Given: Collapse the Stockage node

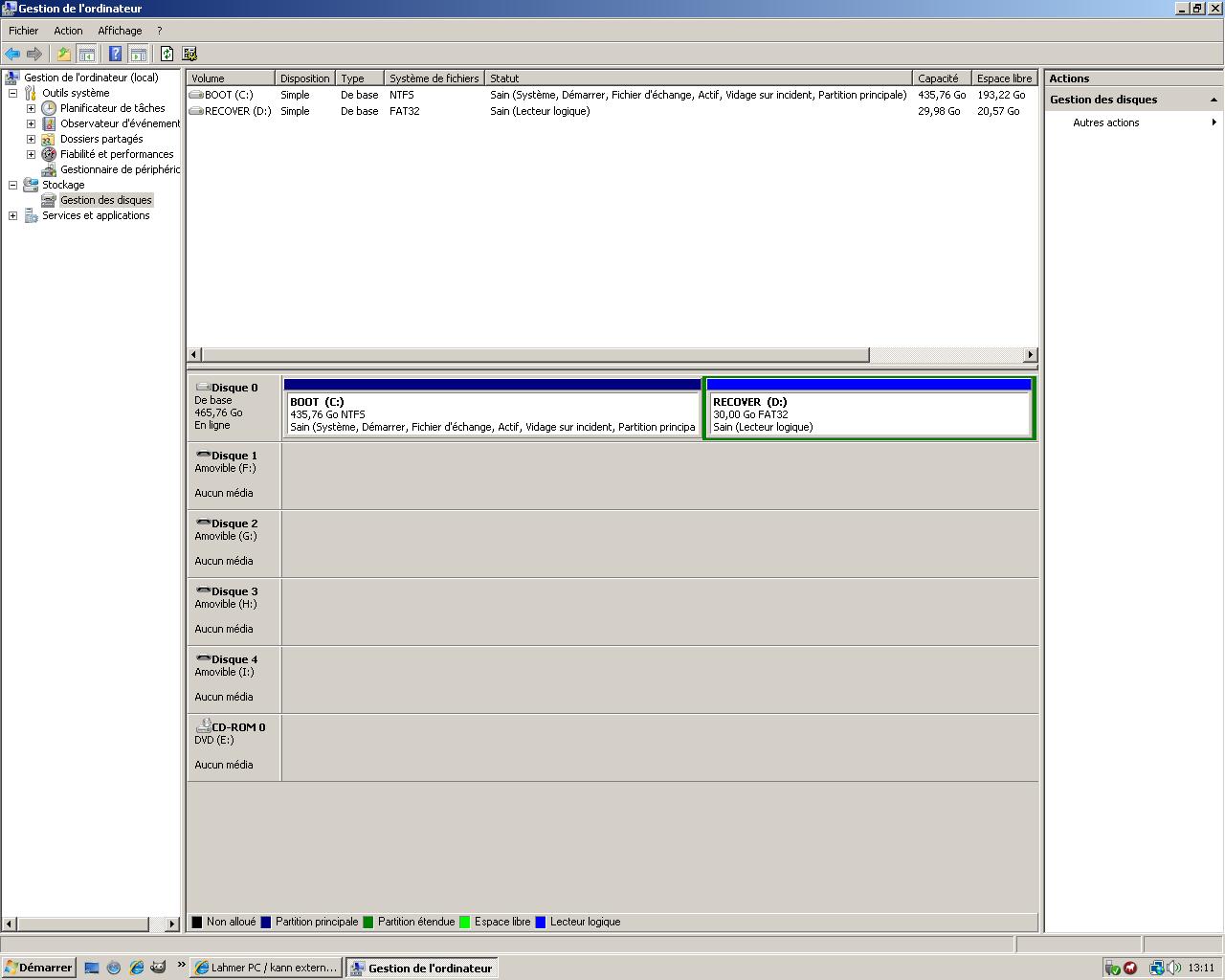Looking at the screenshot, I should point(13,185).
